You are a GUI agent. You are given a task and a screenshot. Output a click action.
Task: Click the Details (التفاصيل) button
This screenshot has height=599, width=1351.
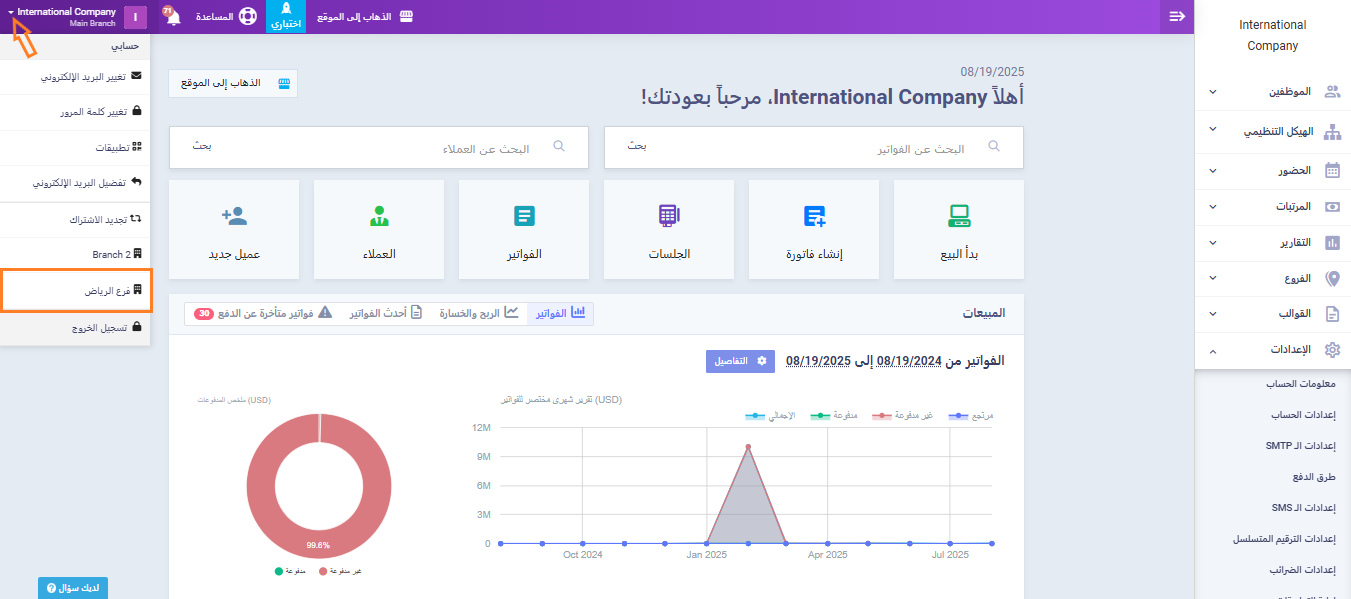tap(740, 361)
